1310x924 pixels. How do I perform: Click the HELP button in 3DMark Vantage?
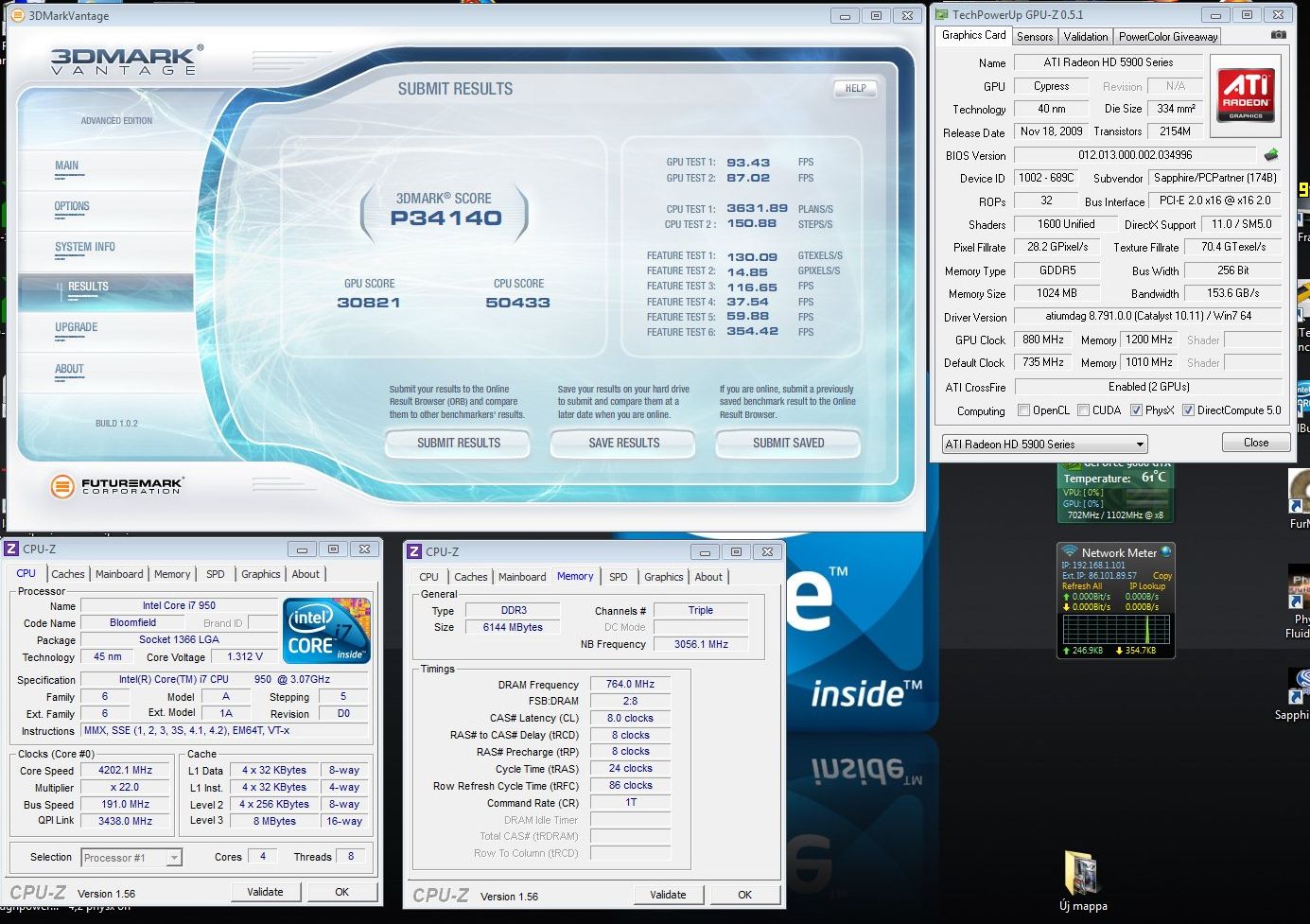pos(856,88)
